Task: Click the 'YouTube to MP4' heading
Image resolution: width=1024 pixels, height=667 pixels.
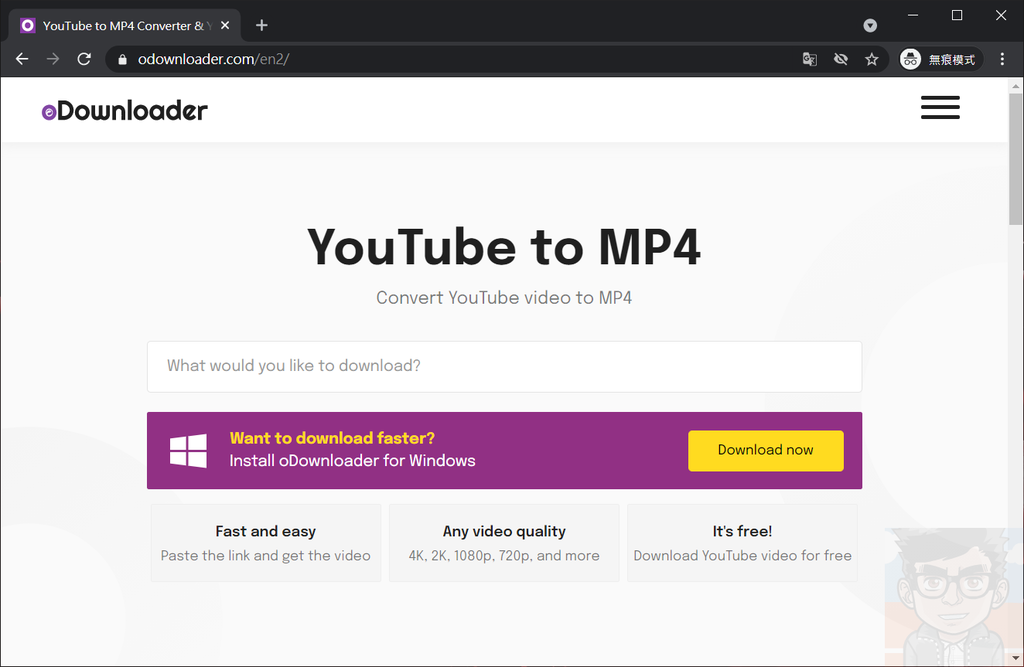Action: [x=504, y=247]
